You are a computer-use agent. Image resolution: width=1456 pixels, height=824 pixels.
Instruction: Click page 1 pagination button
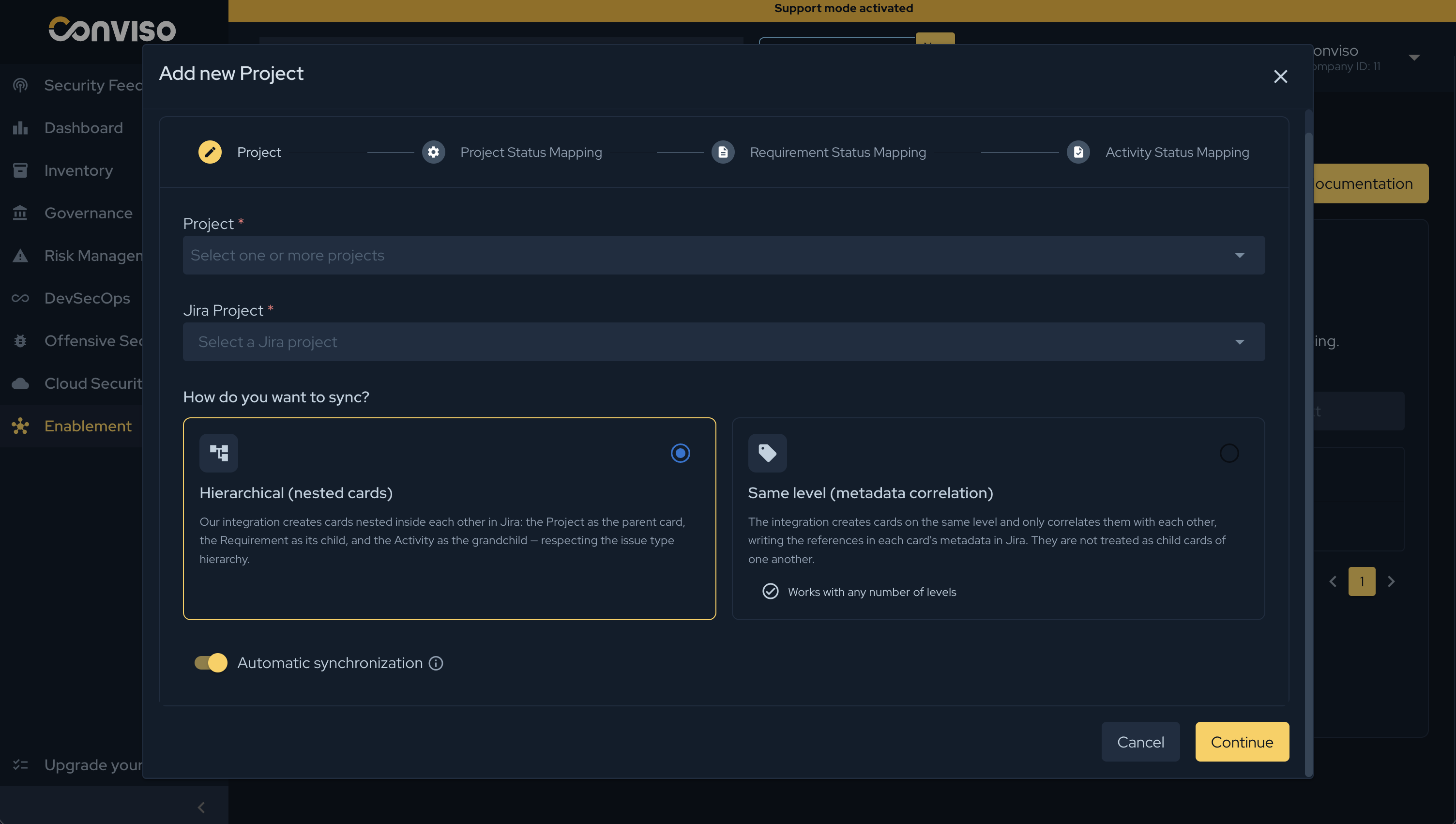[x=1362, y=581]
